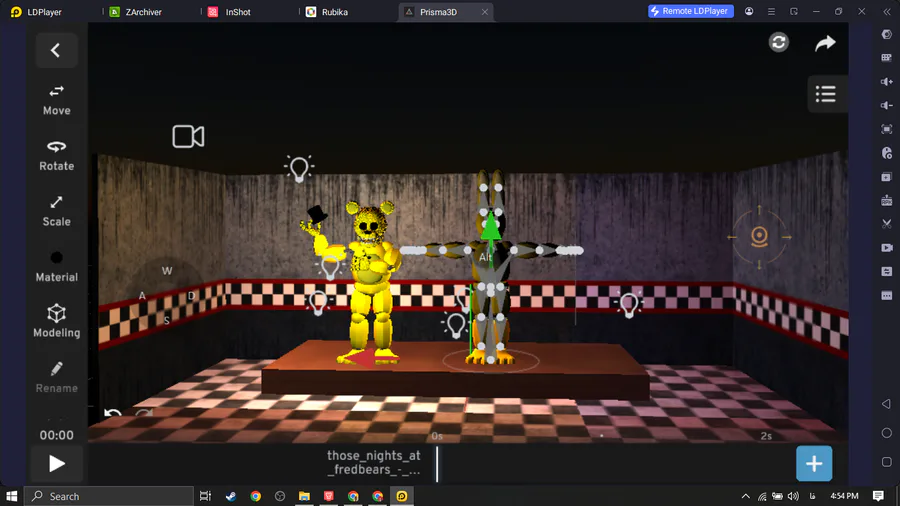
Task: Open the Material tool
Action: pos(56,267)
